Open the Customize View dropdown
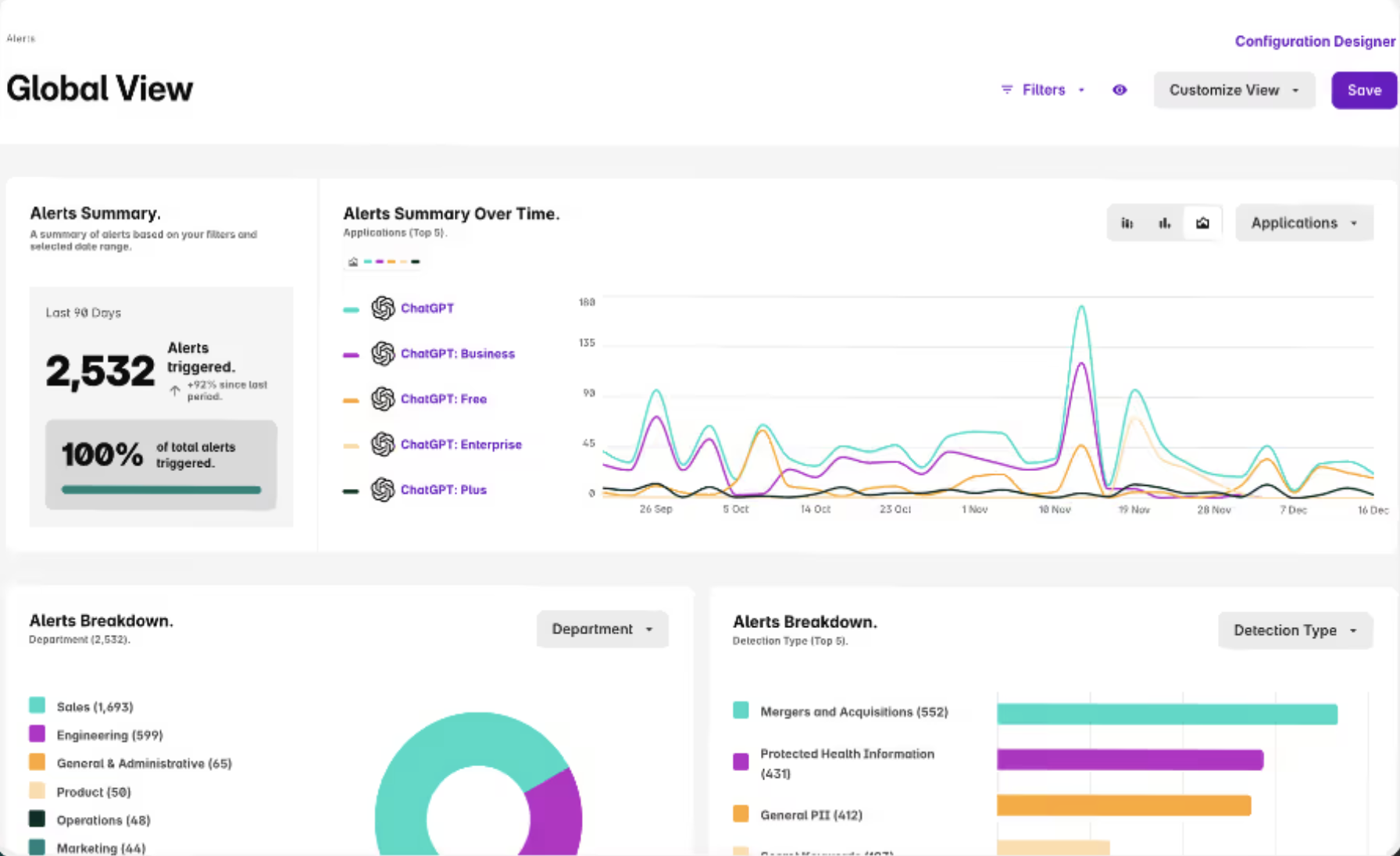This screenshot has width=1400, height=856. pyautogui.click(x=1234, y=91)
